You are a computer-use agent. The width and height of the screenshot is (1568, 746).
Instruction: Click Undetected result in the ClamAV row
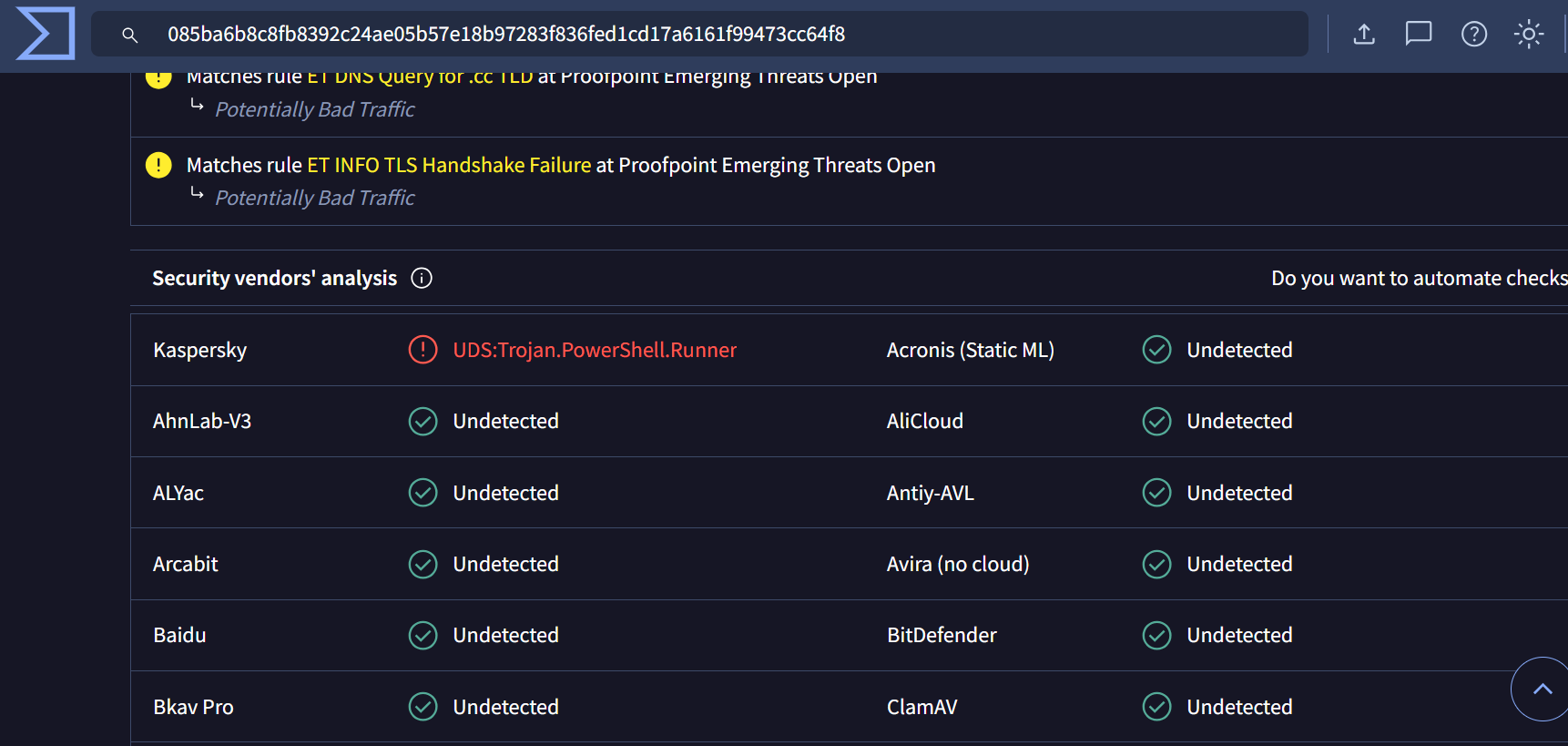click(x=1239, y=707)
